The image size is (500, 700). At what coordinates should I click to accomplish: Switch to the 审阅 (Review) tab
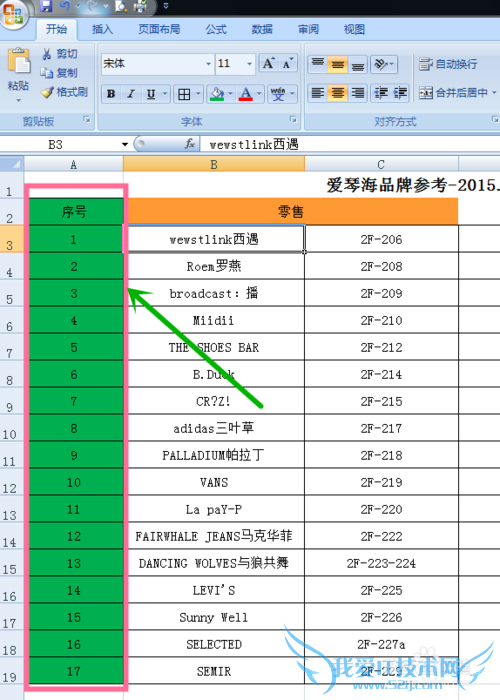pos(308,29)
